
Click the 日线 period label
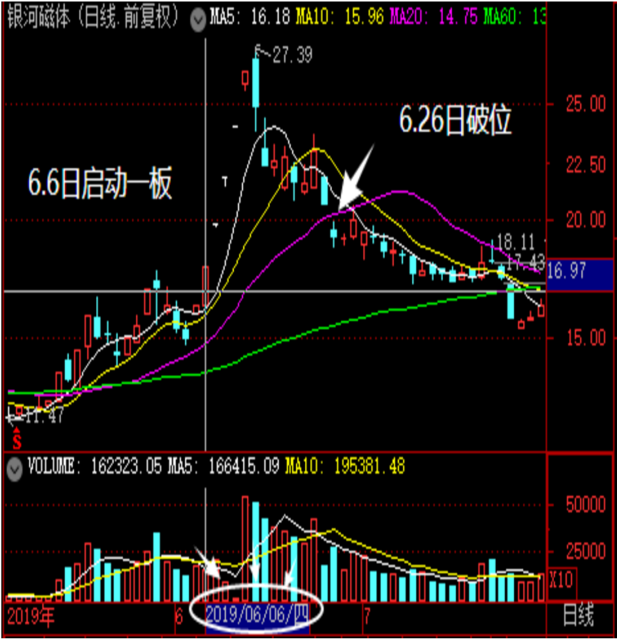click(x=579, y=616)
